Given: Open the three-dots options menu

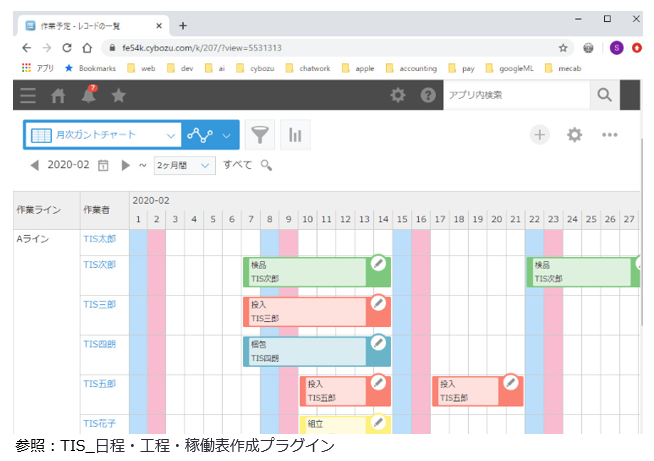Looking at the screenshot, I should [x=609, y=135].
